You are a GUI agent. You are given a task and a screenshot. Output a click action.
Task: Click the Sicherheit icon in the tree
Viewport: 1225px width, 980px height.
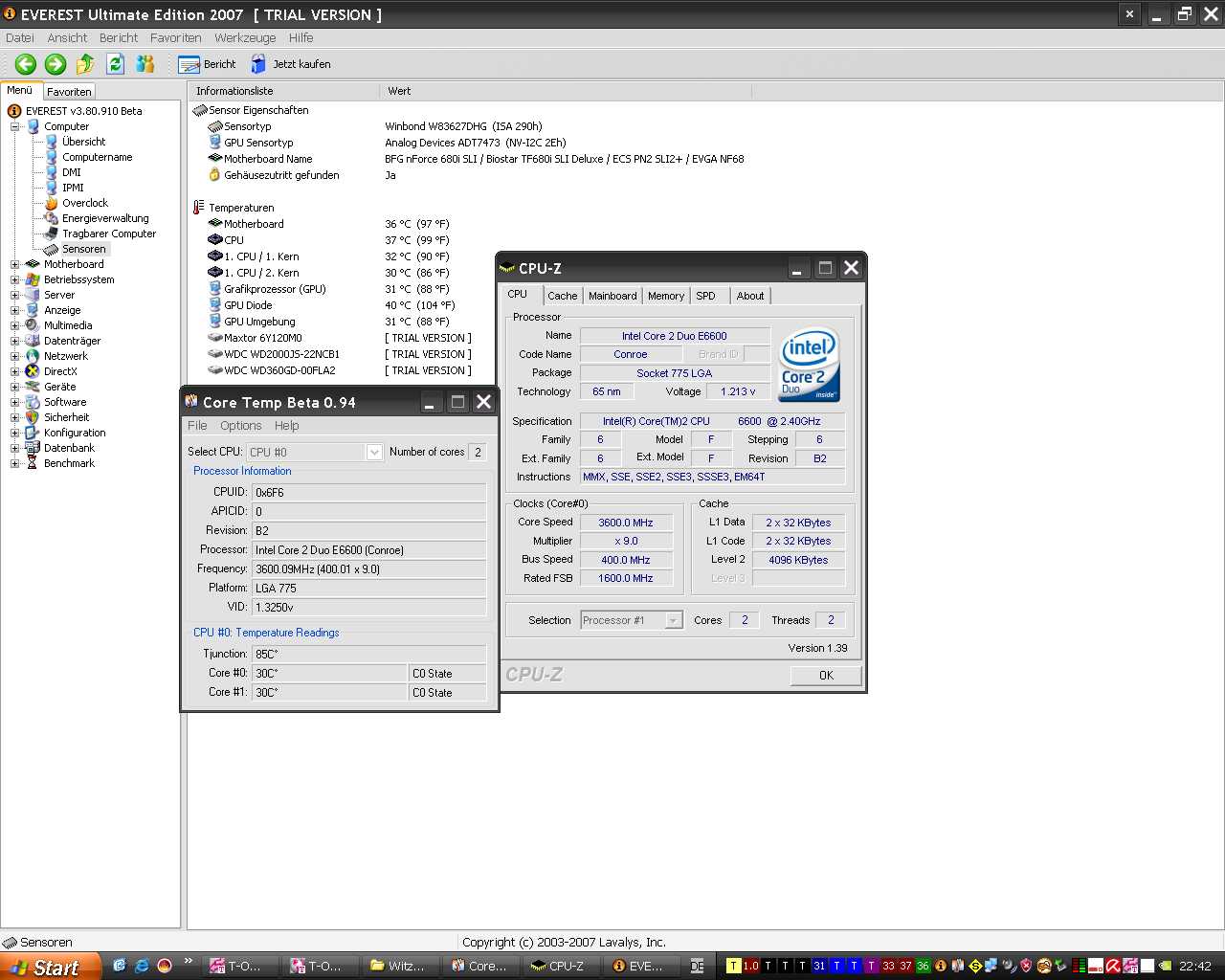[x=33, y=417]
